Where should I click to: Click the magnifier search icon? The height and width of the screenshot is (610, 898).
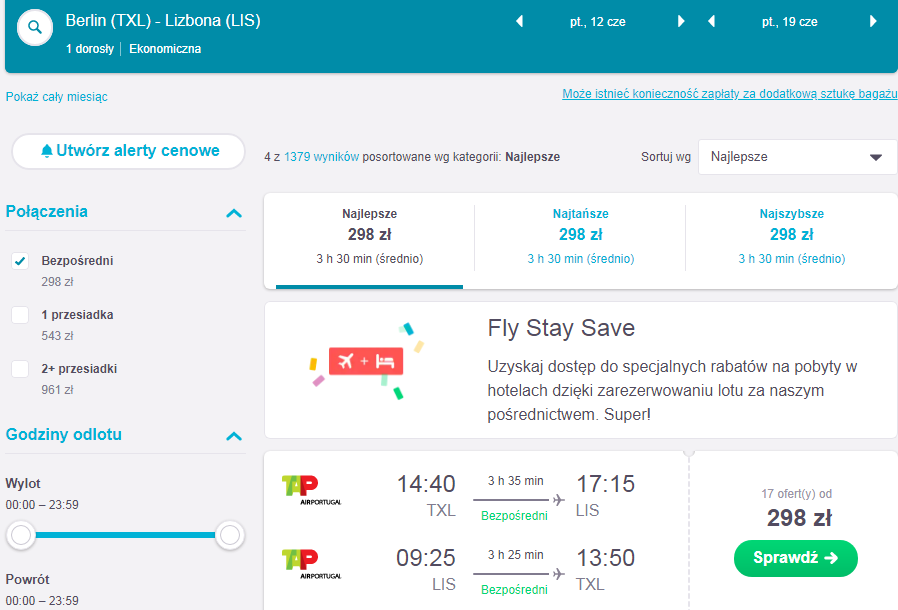[x=35, y=27]
